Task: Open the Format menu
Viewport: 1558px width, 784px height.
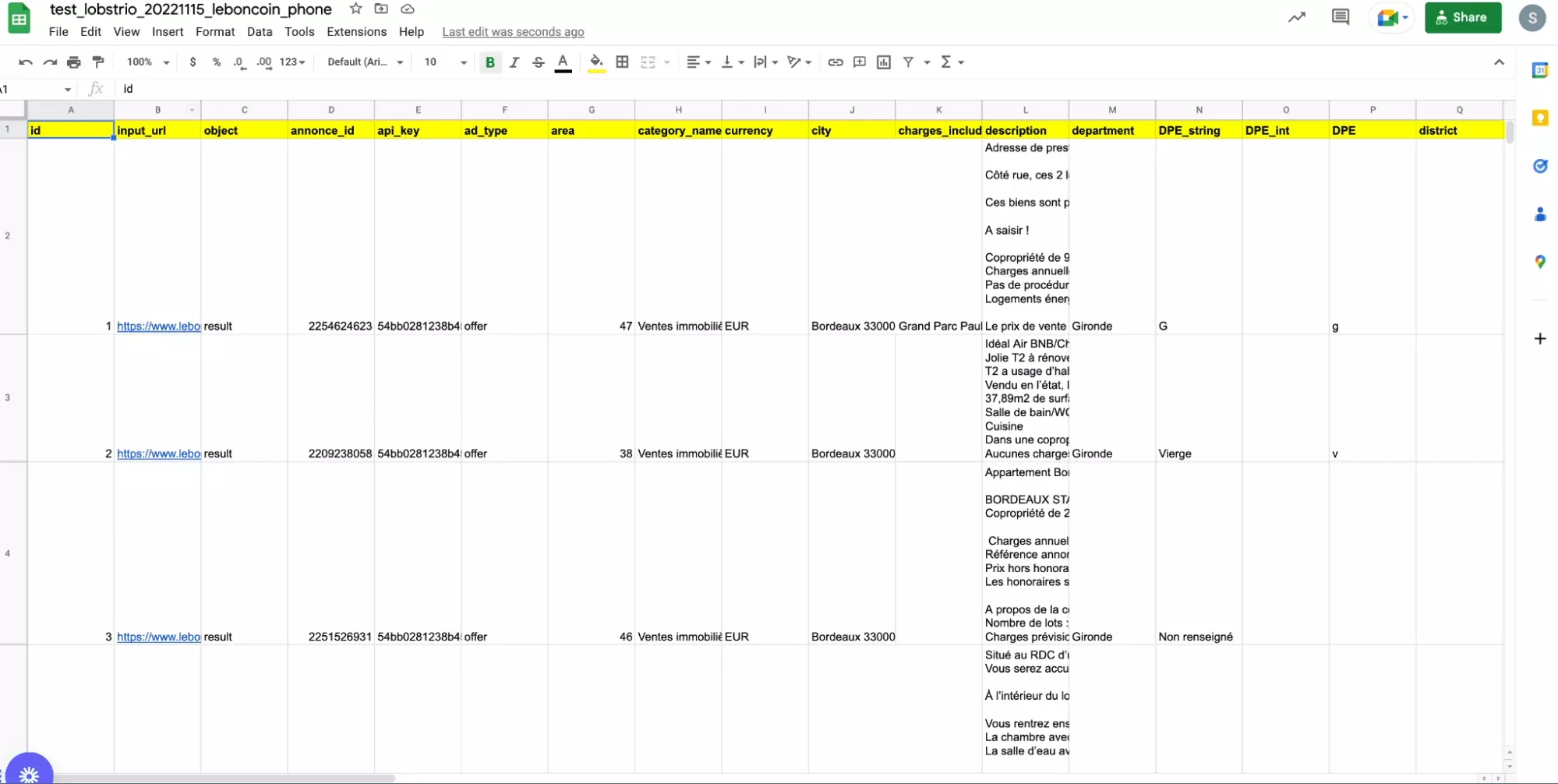Action: 215,32
